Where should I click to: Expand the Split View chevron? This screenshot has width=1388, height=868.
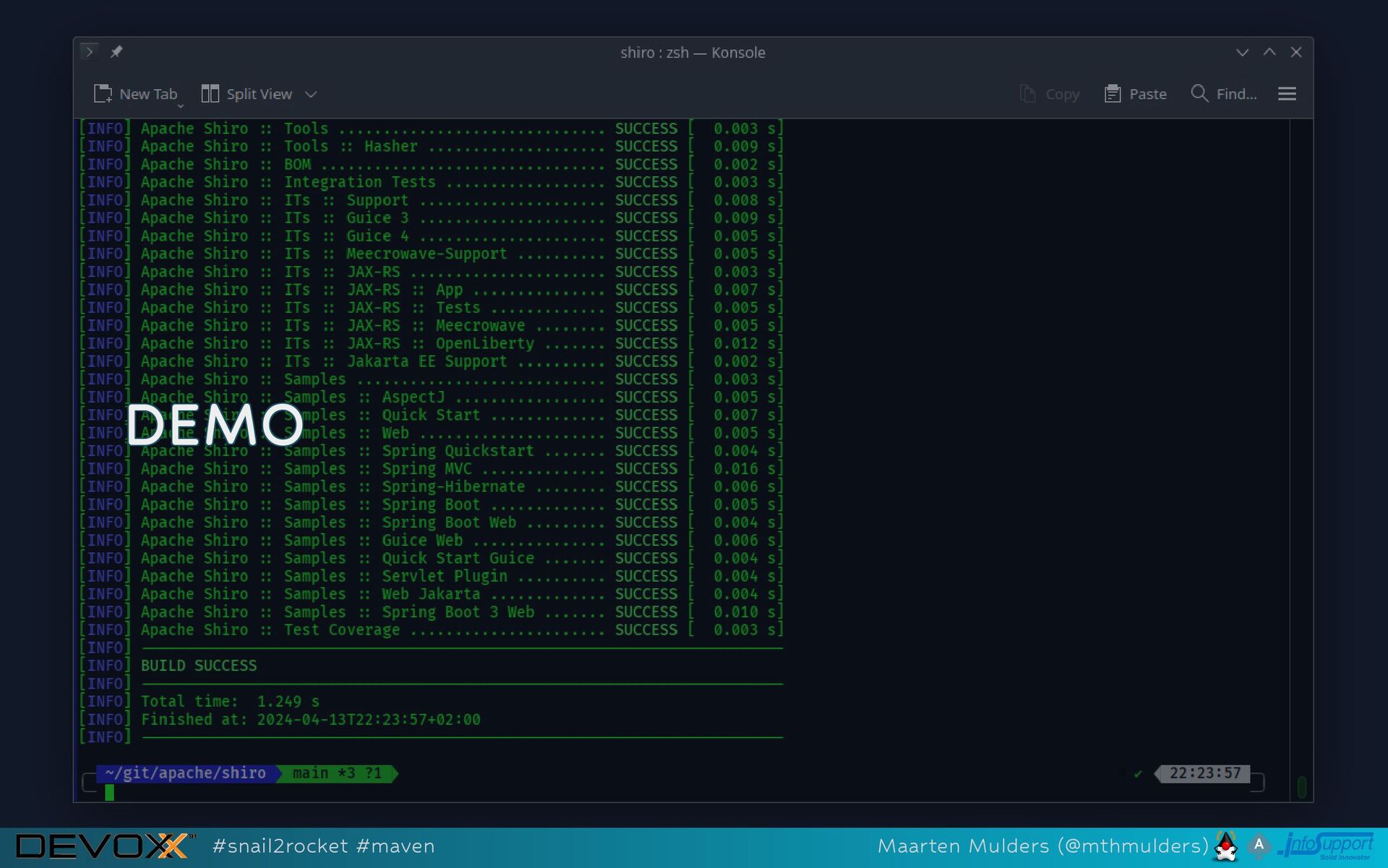click(x=311, y=95)
